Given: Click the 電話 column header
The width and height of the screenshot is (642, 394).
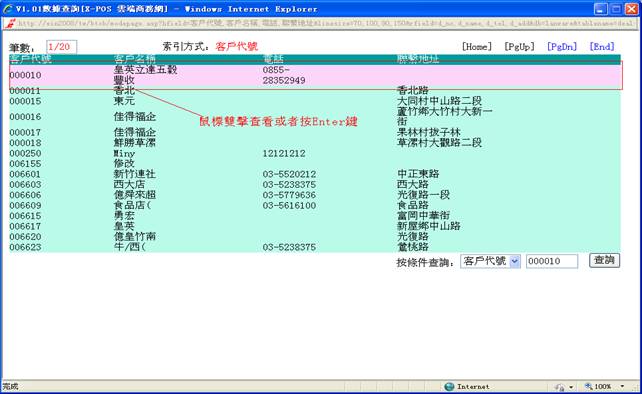Looking at the screenshot, I should pyautogui.click(x=273, y=59).
